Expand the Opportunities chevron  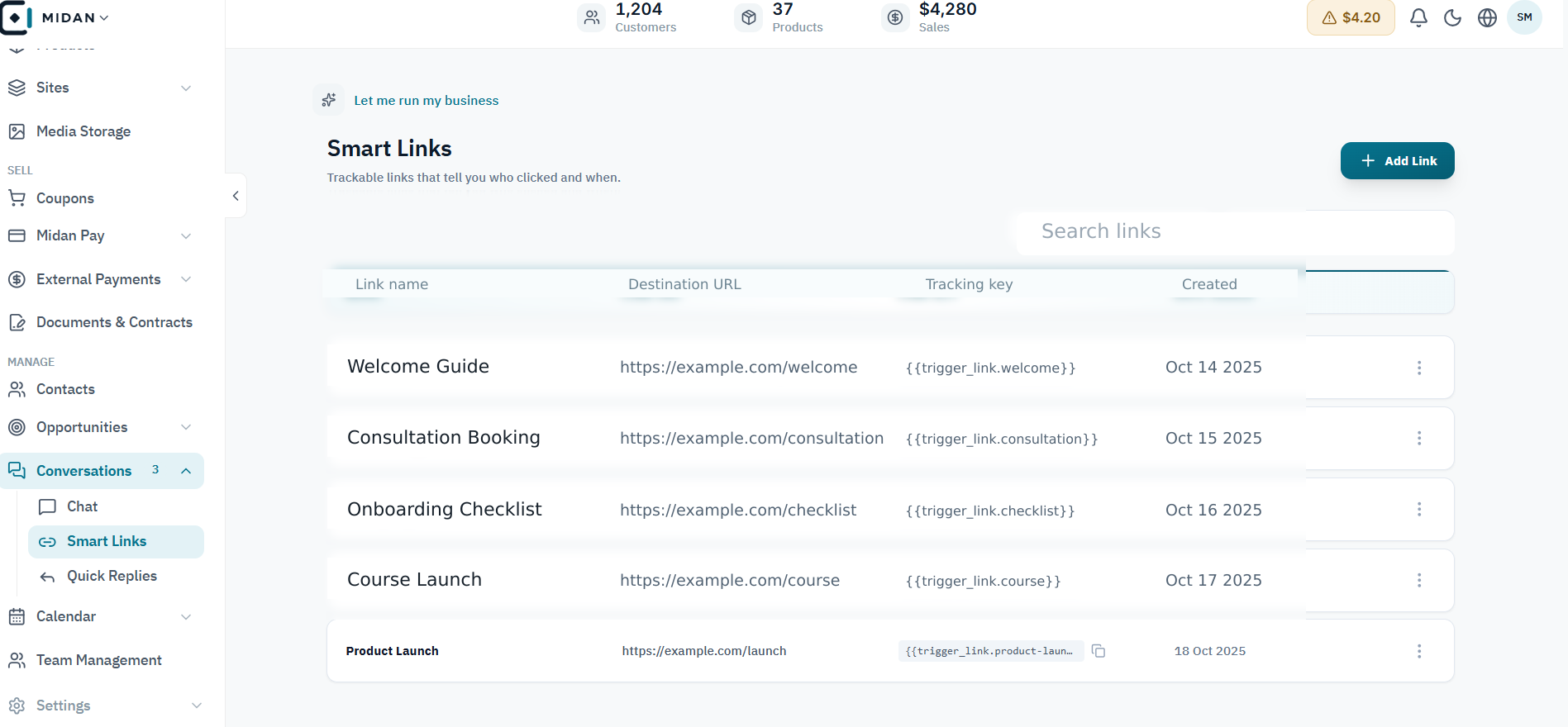(x=186, y=427)
